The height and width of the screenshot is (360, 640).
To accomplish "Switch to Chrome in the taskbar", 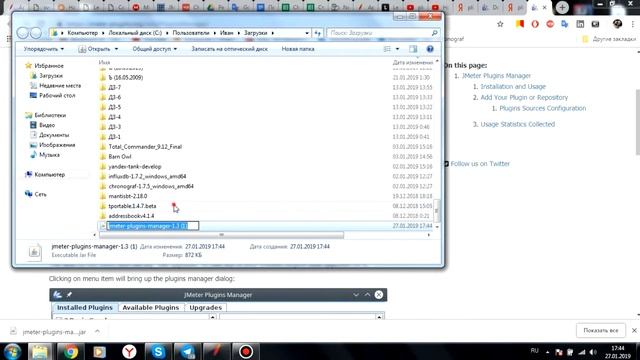I will [70, 351].
